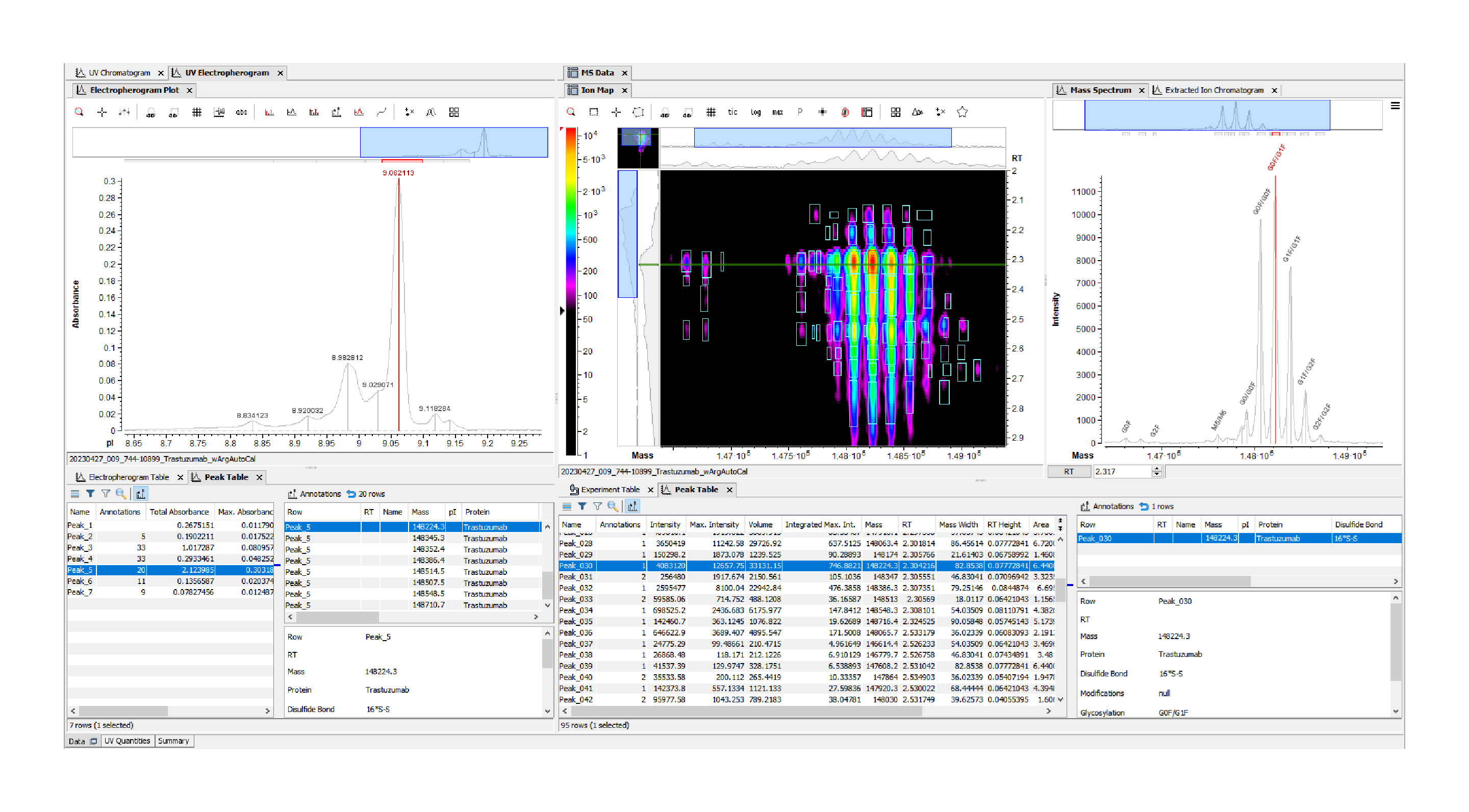Select the UV Electropherogram tab
The height and width of the screenshot is (812, 1469).
226,73
